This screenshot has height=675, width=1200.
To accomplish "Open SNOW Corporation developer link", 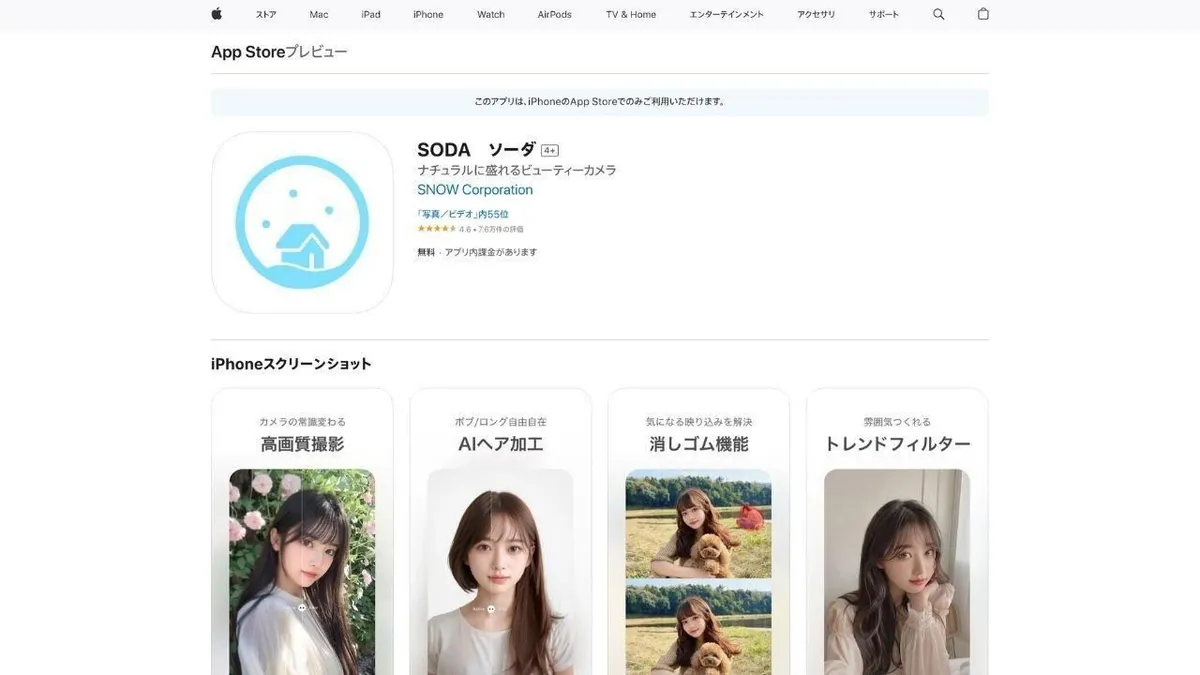I will point(475,190).
